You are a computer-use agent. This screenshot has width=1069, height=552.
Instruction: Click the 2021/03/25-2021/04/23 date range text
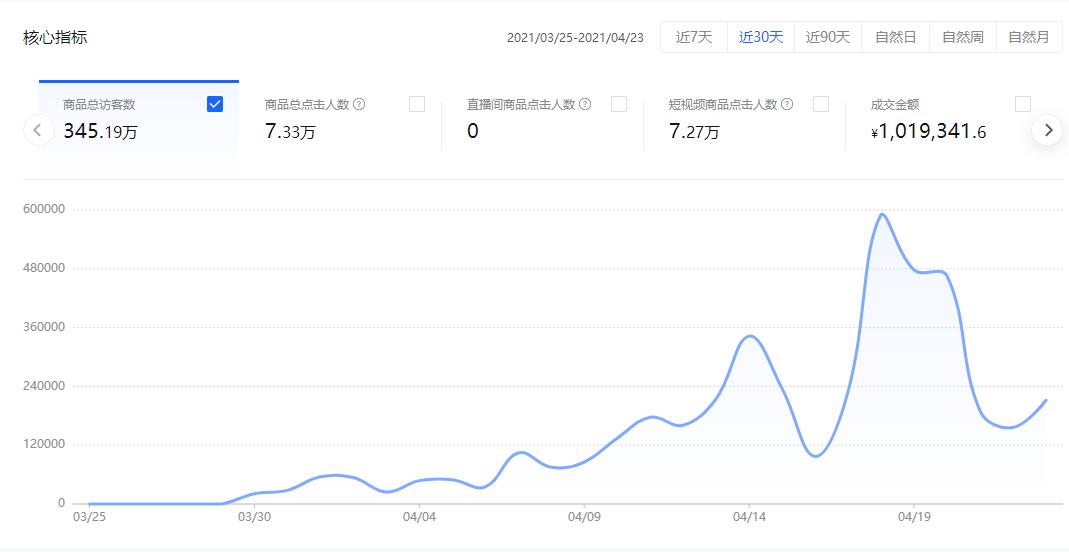click(575, 37)
